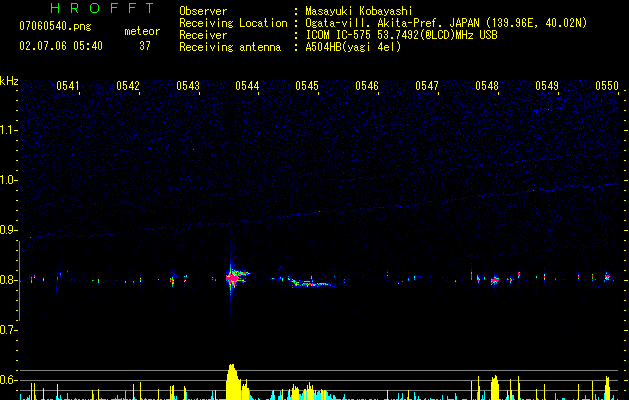Click the HROFFT title text

pos(102,8)
